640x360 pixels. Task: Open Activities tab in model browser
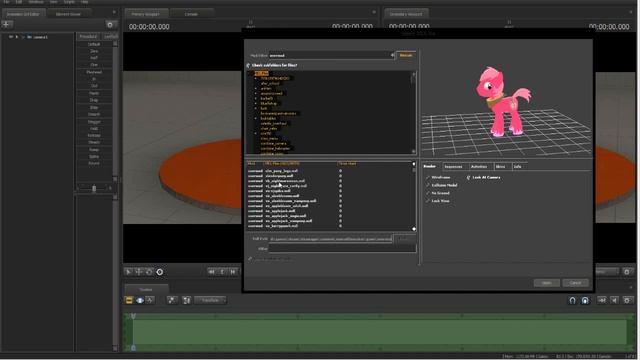[479, 167]
